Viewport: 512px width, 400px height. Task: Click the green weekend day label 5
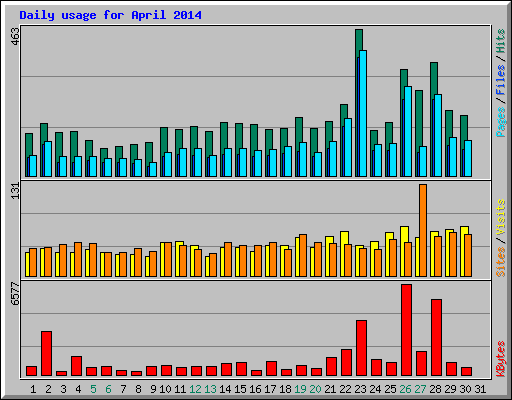pos(93,389)
